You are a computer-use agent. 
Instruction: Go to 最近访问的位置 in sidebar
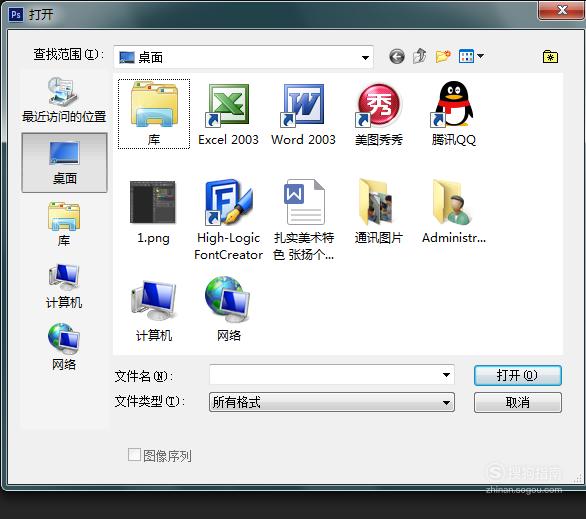tap(64, 100)
